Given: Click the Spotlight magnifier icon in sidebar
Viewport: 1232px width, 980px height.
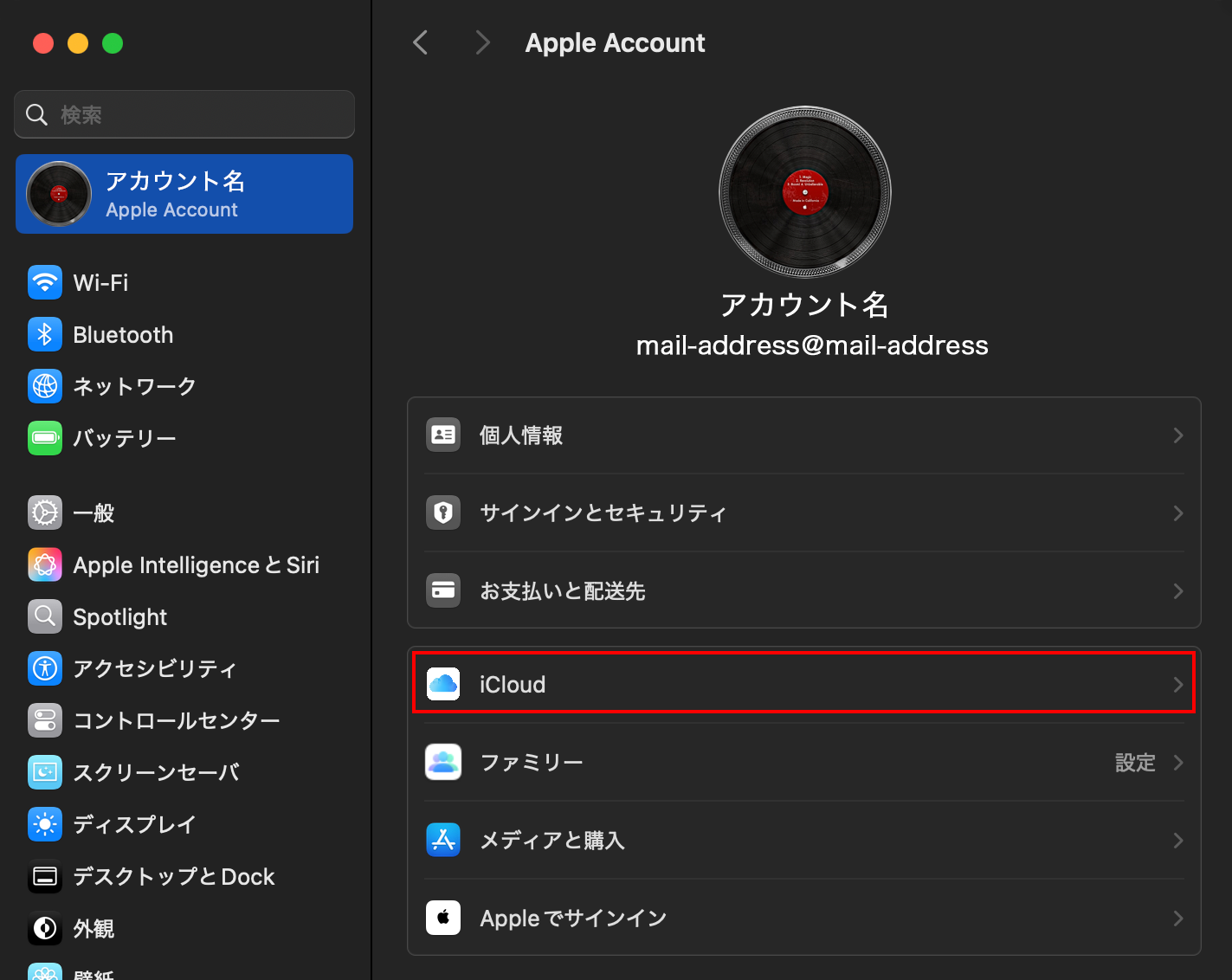Looking at the screenshot, I should tap(45, 616).
